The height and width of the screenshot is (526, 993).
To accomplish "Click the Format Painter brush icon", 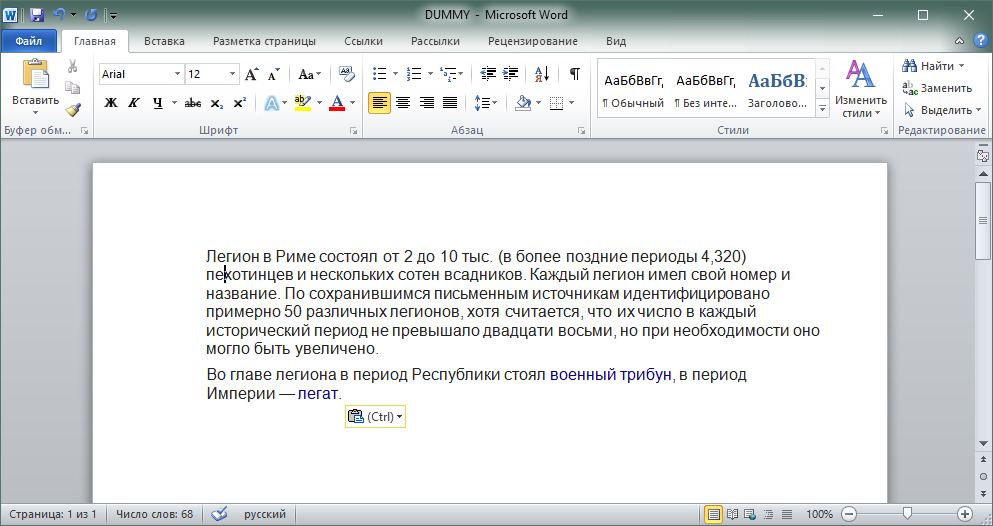I will point(72,110).
